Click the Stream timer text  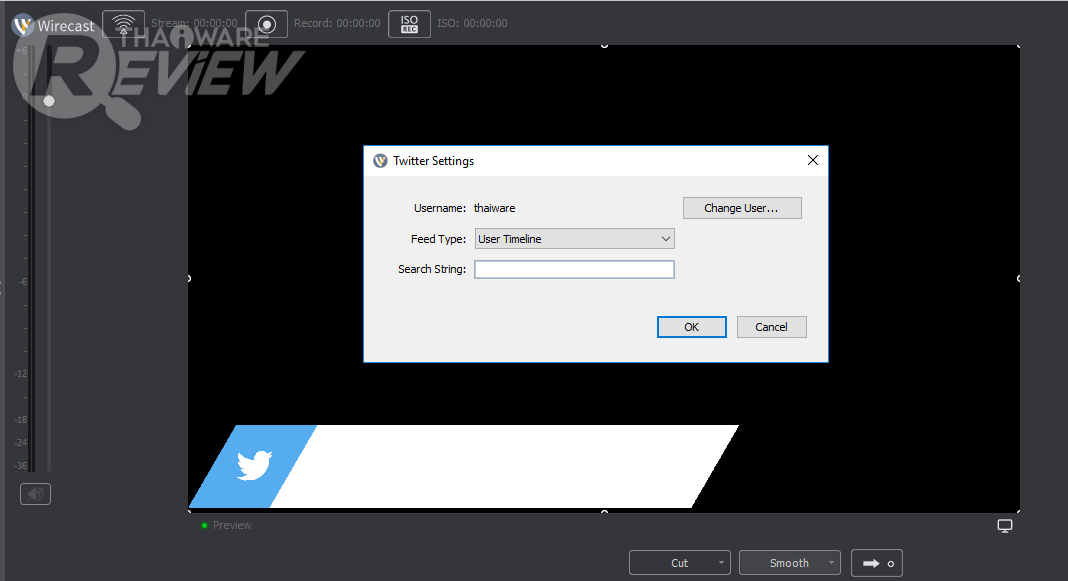coord(194,23)
